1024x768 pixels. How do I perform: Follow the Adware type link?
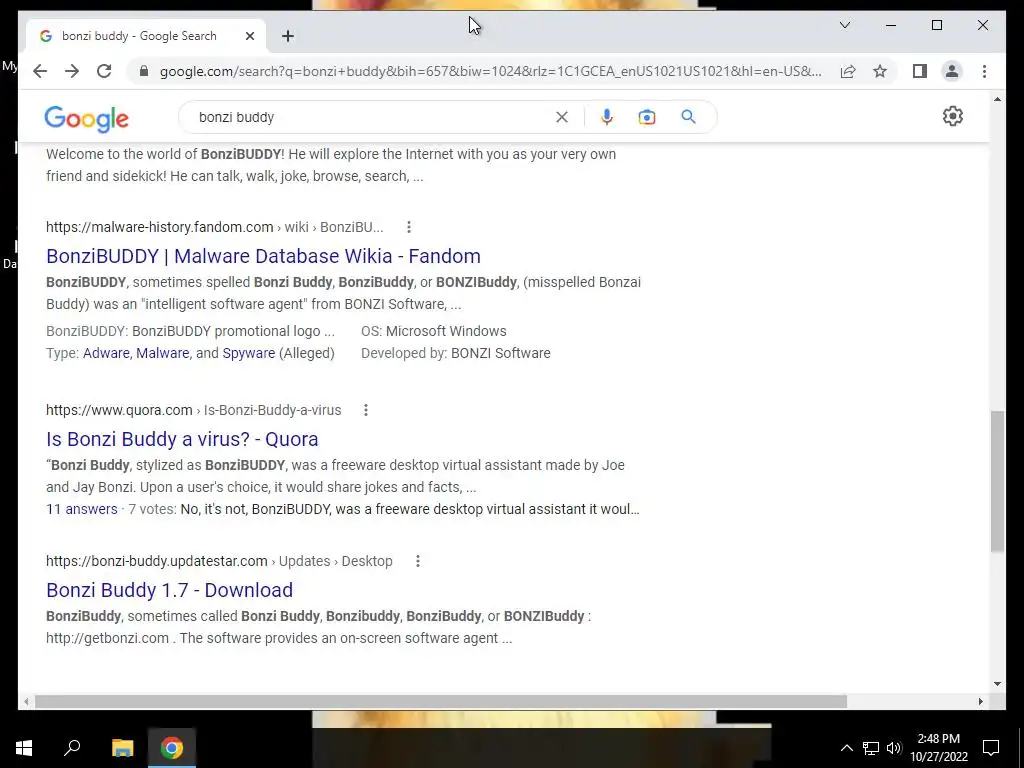[106, 353]
